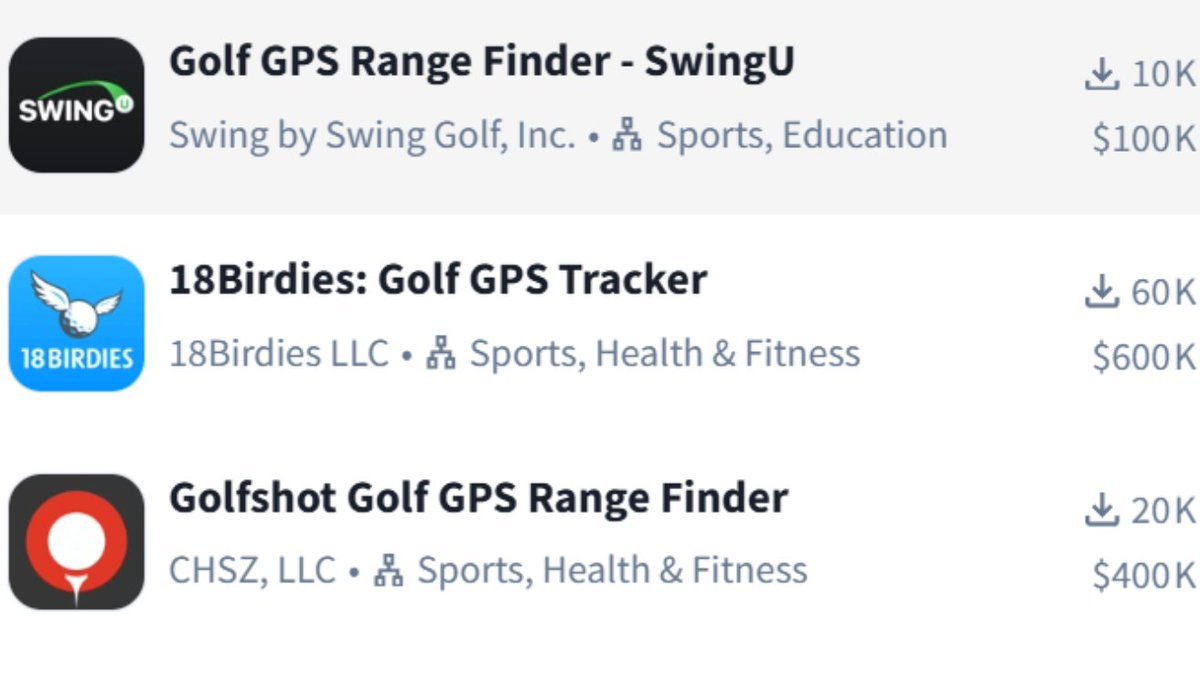Open 18Birdies: Golf GPS Tracker title
This screenshot has height=673, width=1200.
click(438, 280)
